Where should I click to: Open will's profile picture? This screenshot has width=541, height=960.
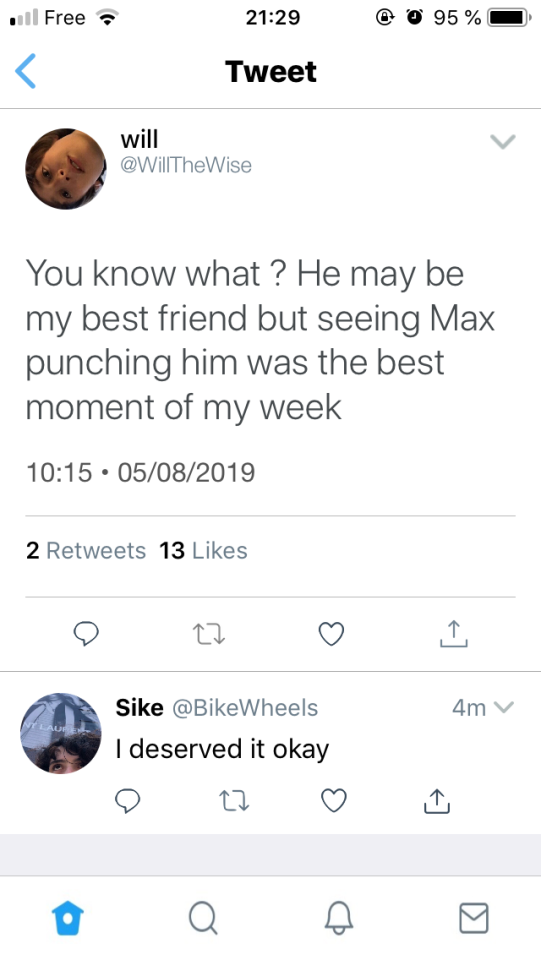(65, 169)
